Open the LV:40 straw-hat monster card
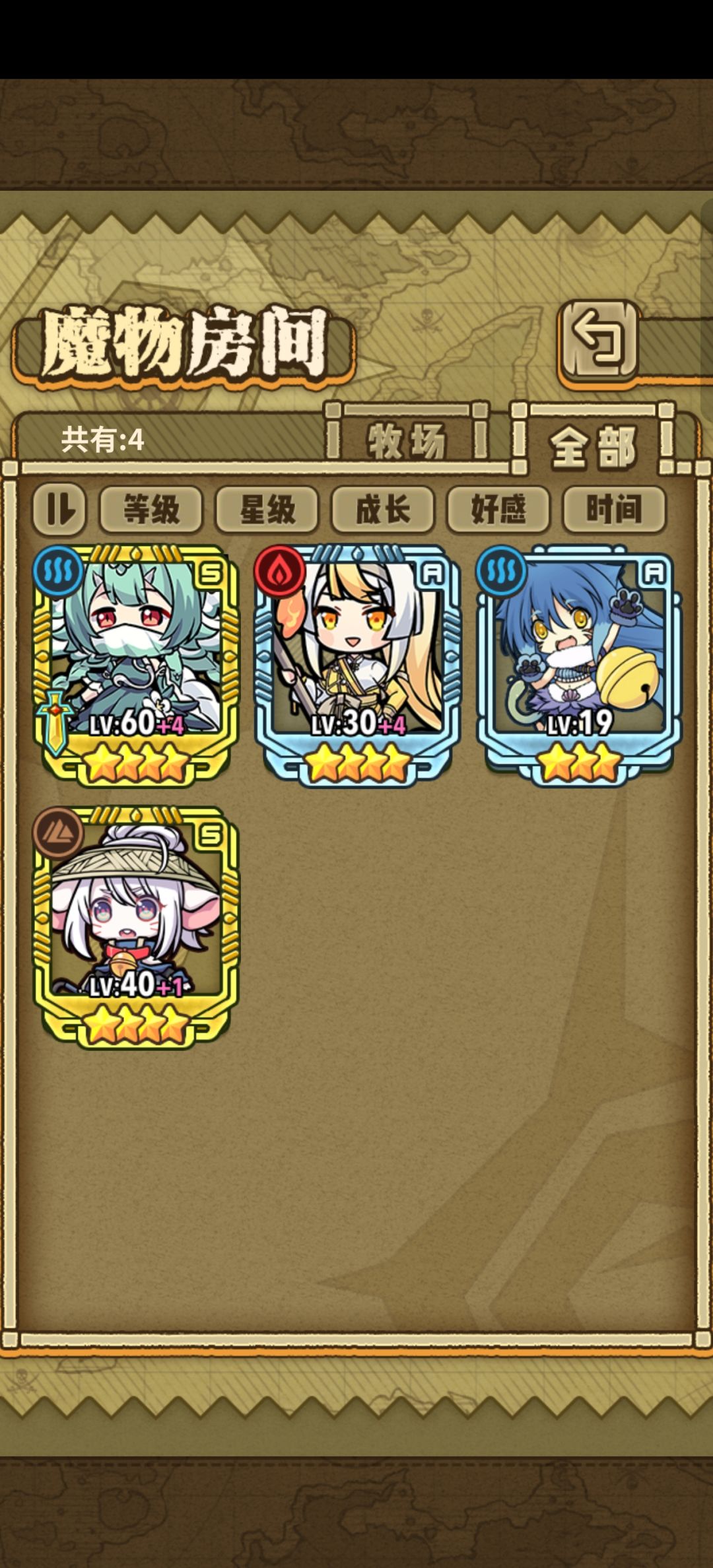Viewport: 713px width, 1568px height. coord(136,927)
